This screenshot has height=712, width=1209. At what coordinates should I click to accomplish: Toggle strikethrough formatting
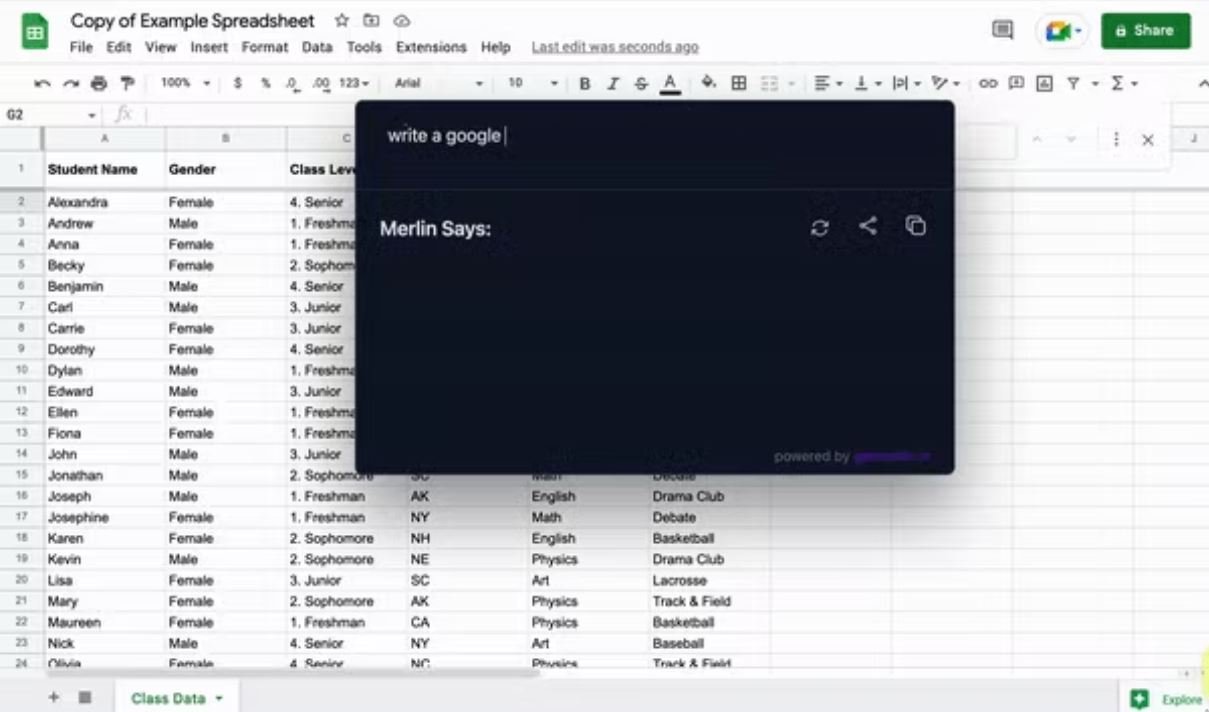[641, 84]
